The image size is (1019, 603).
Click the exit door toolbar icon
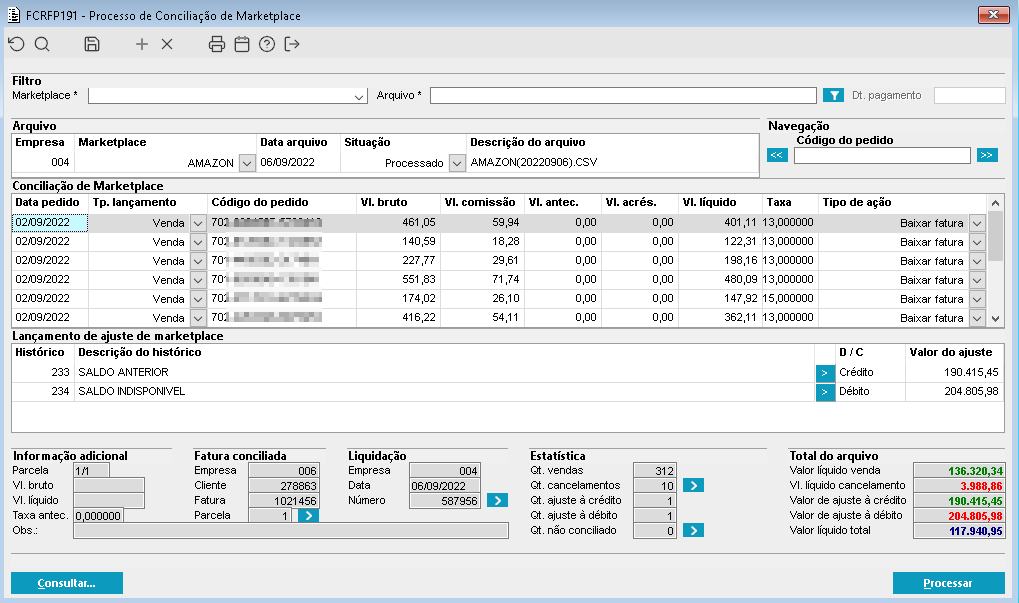point(292,44)
